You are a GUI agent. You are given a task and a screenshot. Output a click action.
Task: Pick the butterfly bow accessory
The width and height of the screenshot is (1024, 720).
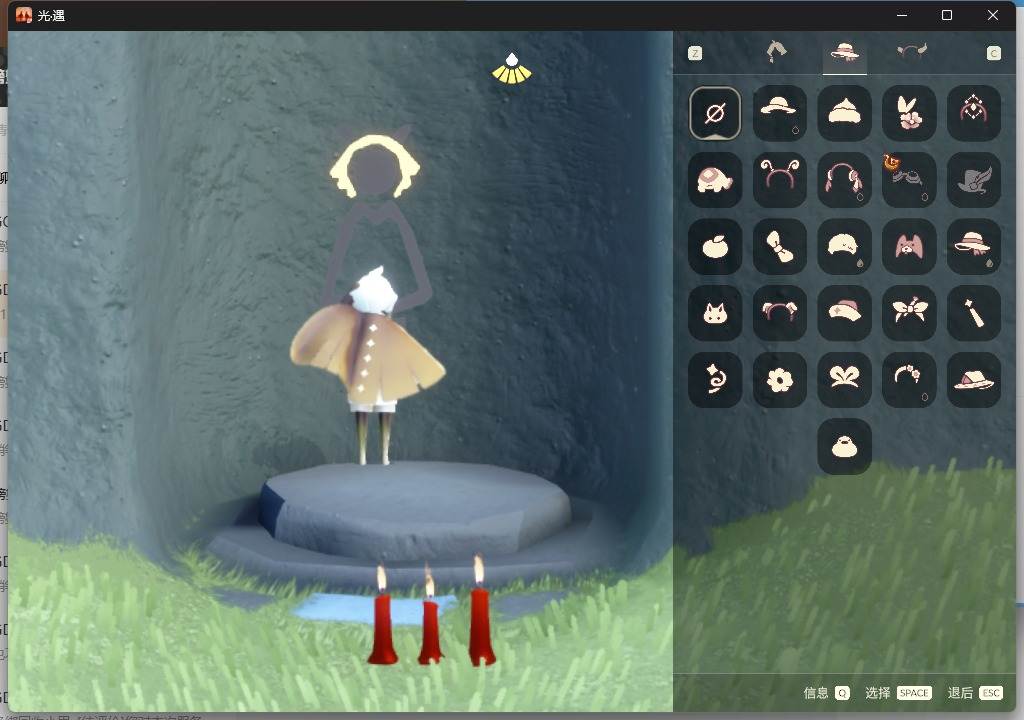[x=909, y=313]
